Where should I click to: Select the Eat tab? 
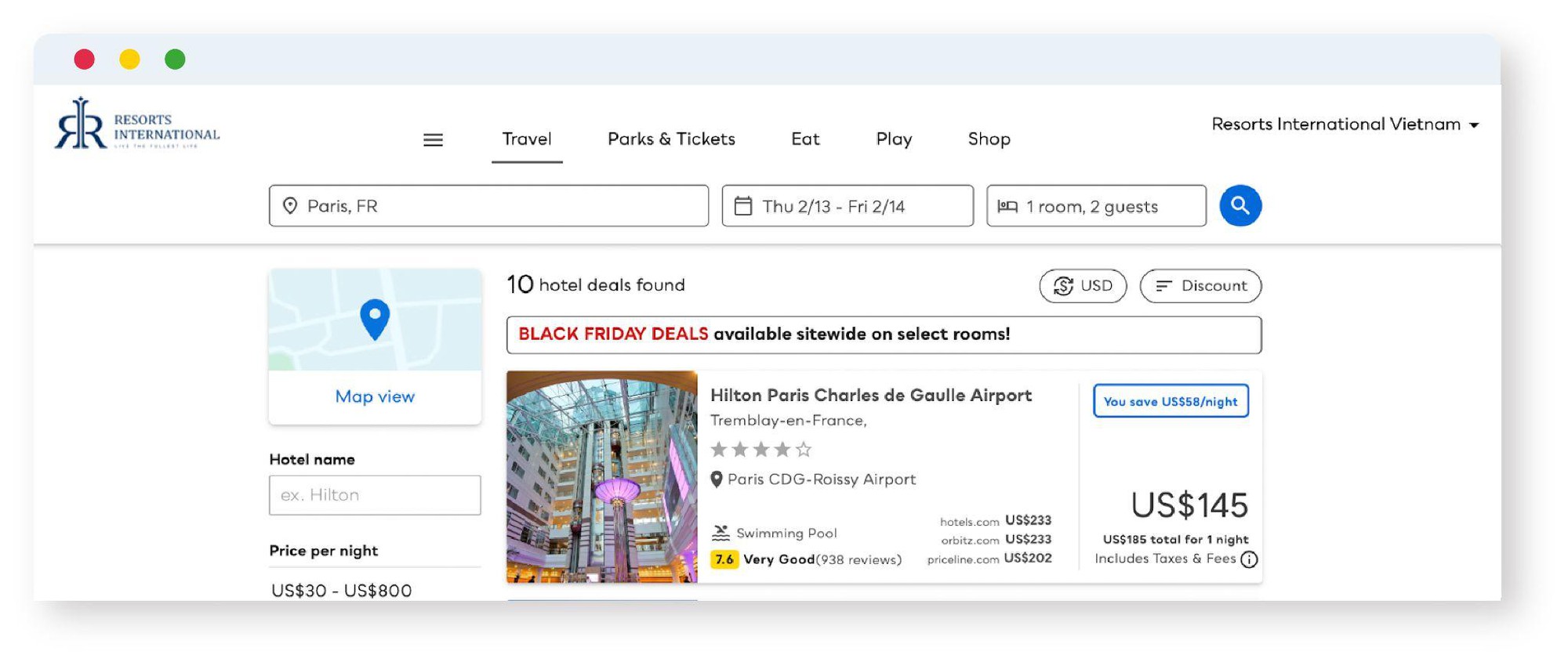805,139
